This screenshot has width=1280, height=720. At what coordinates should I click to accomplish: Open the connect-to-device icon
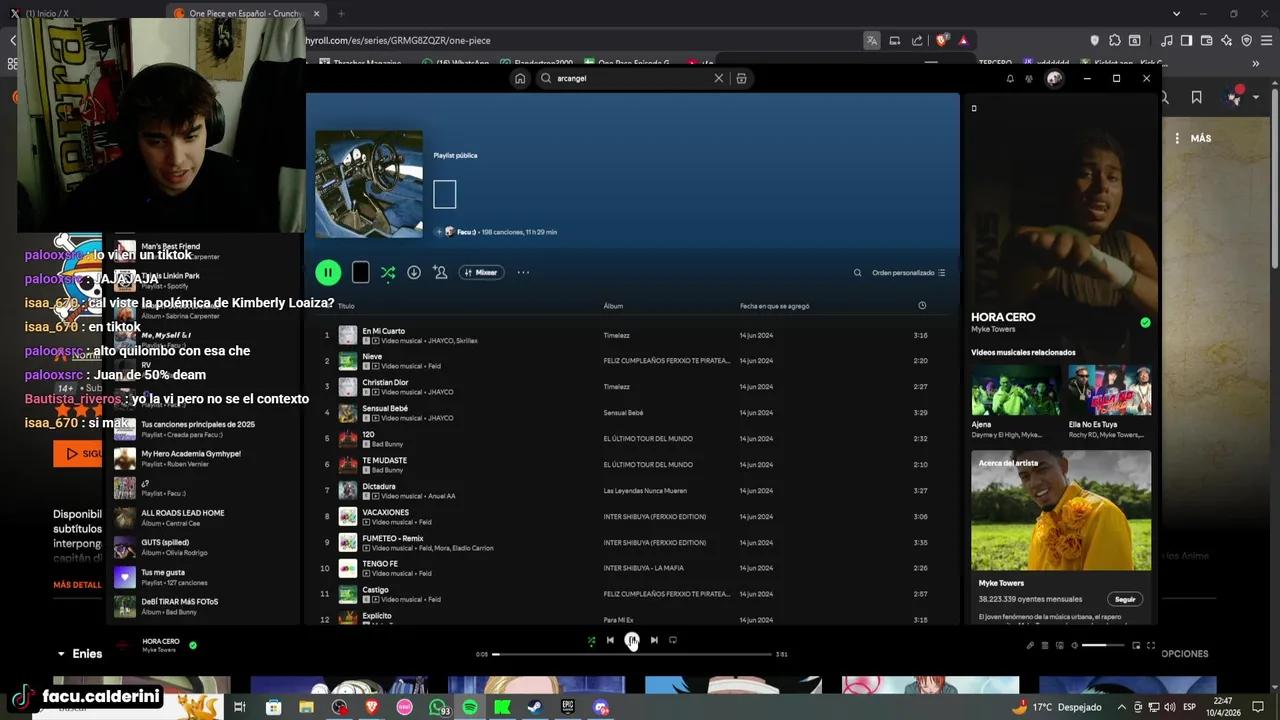click(x=1059, y=645)
